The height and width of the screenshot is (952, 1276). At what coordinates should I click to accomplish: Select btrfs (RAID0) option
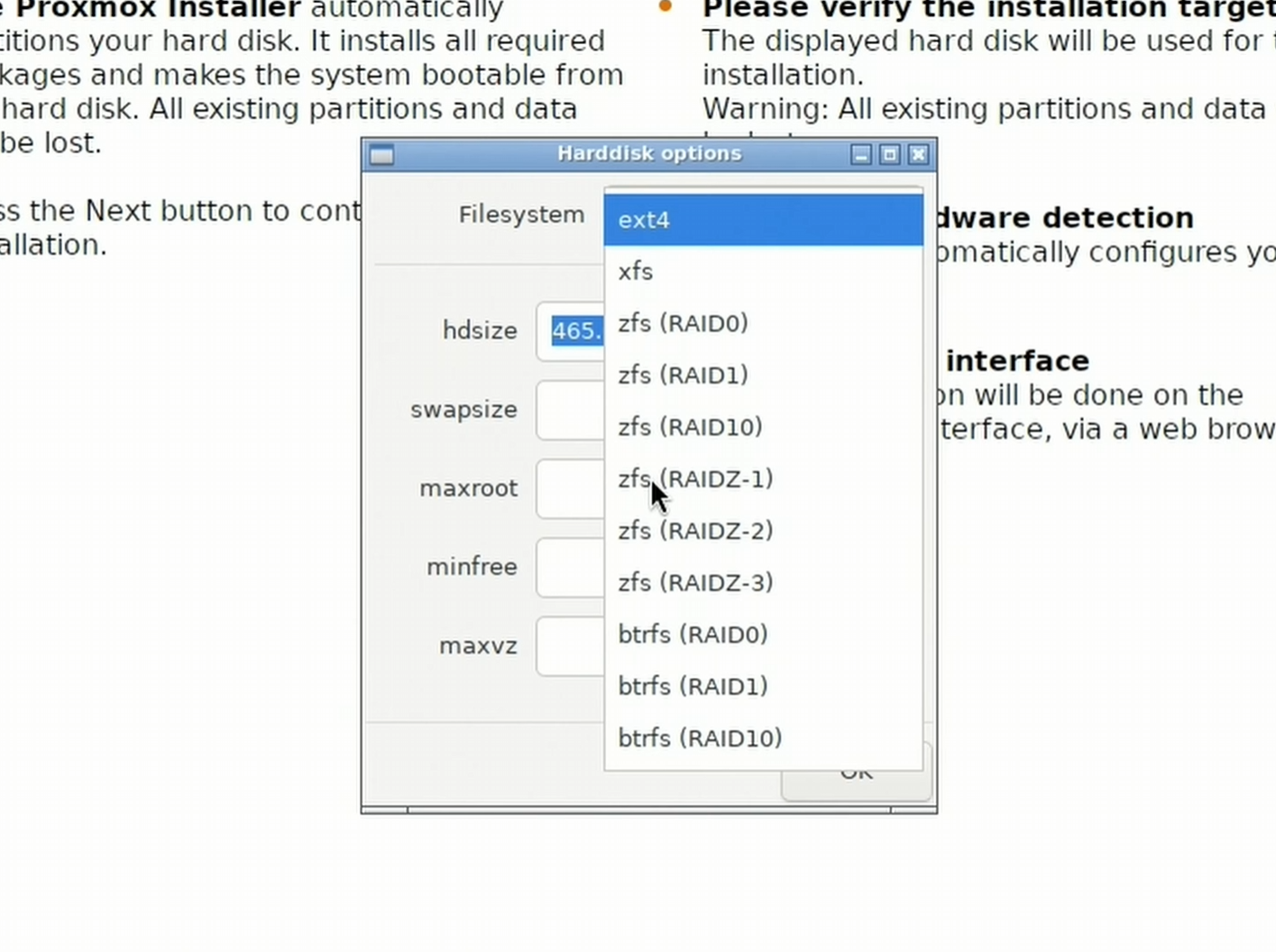pos(763,634)
